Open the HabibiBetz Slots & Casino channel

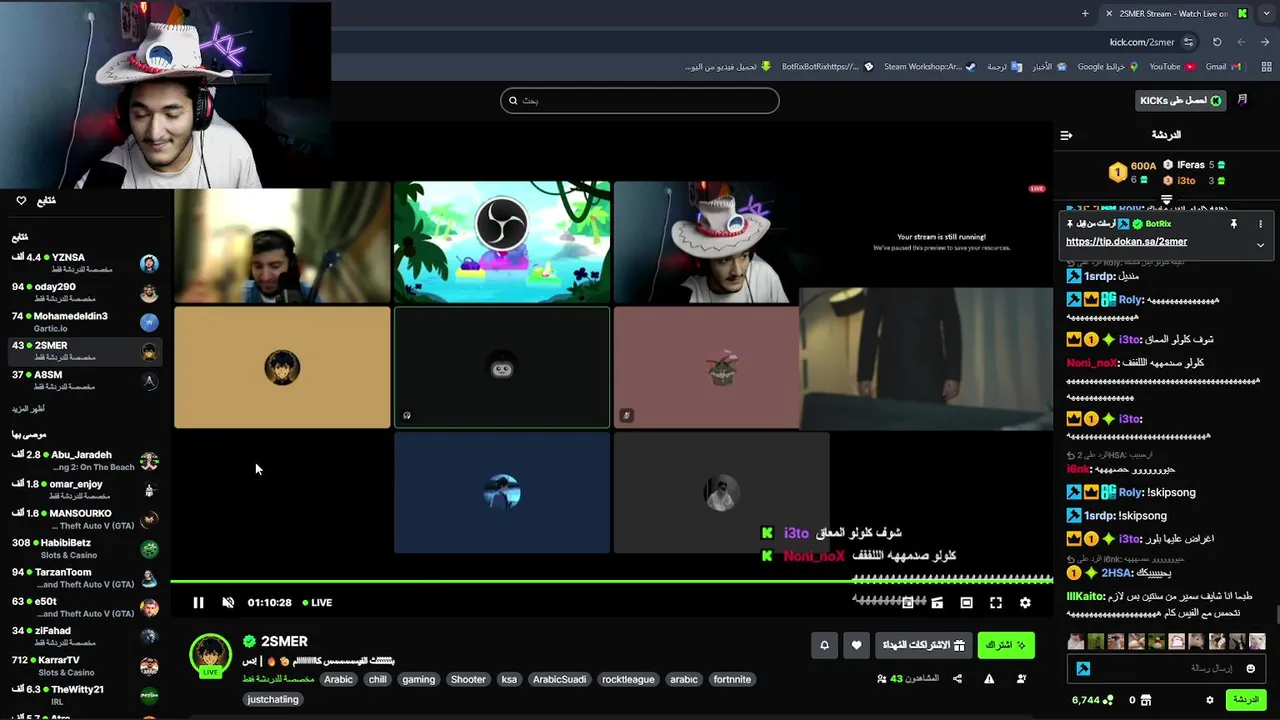(x=85, y=549)
